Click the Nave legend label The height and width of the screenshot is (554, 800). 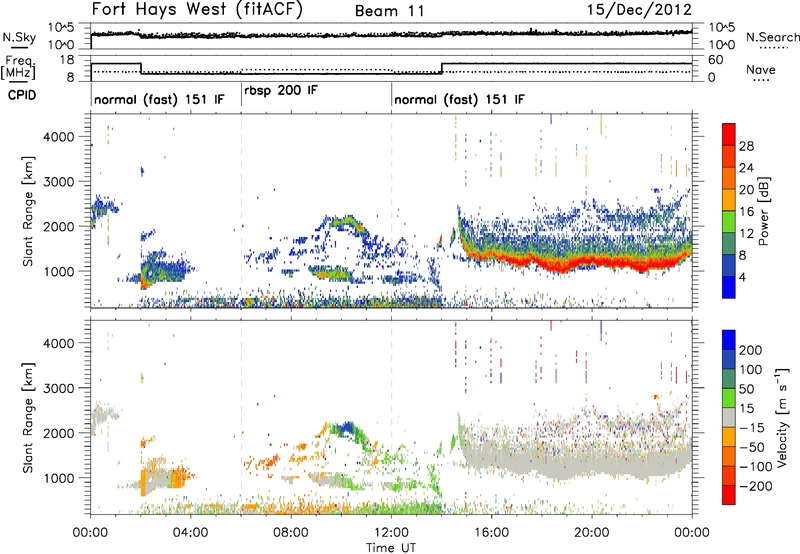(761, 69)
